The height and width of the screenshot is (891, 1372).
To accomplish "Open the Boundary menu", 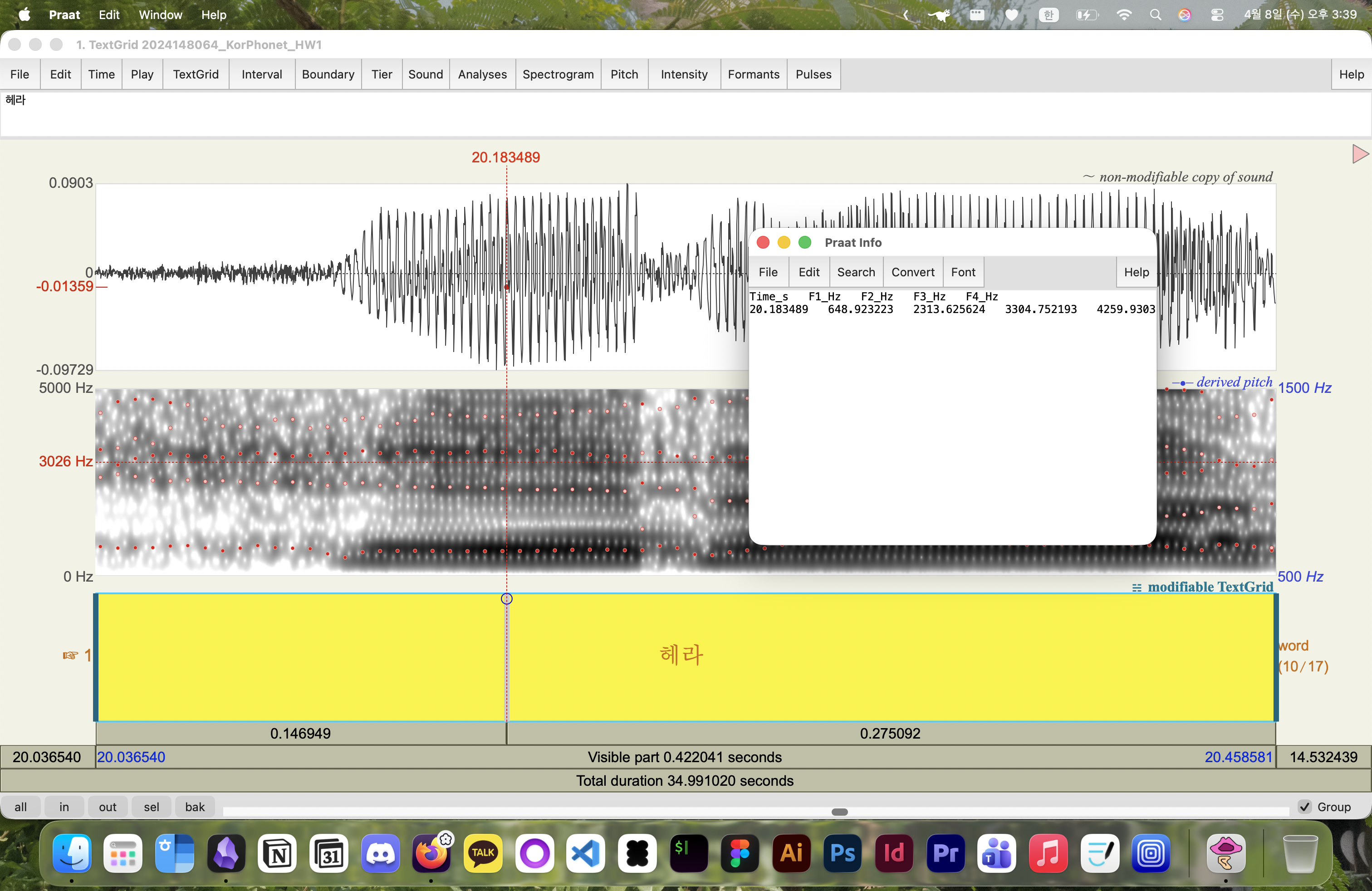I will [328, 74].
